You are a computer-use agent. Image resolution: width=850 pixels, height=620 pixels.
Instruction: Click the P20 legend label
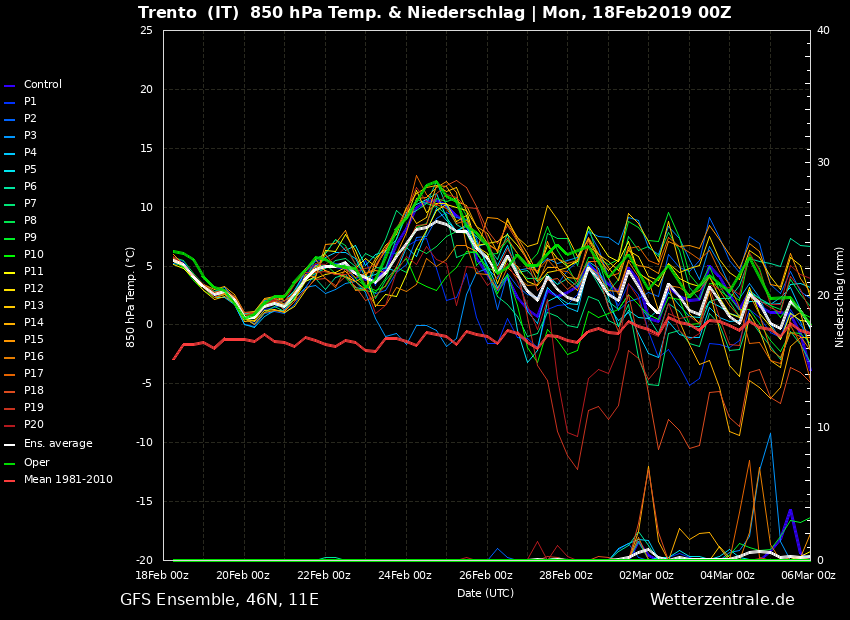34,424
